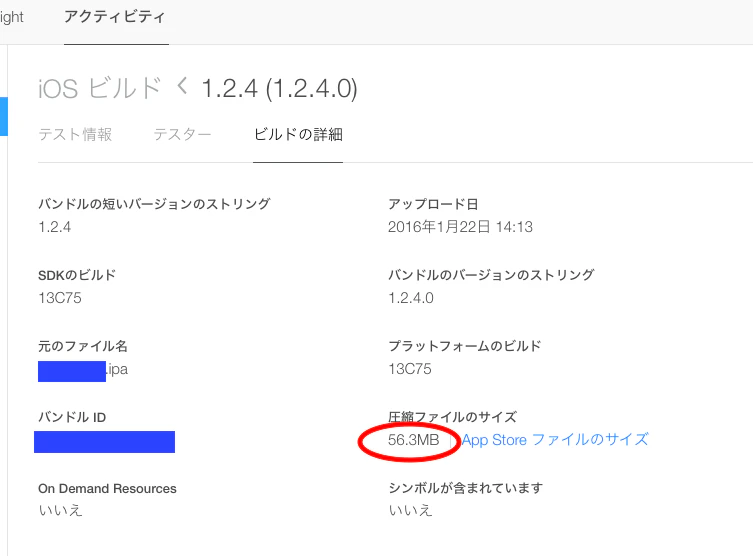
Task: Select the ビルドの詳細 tab
Action: click(298, 134)
